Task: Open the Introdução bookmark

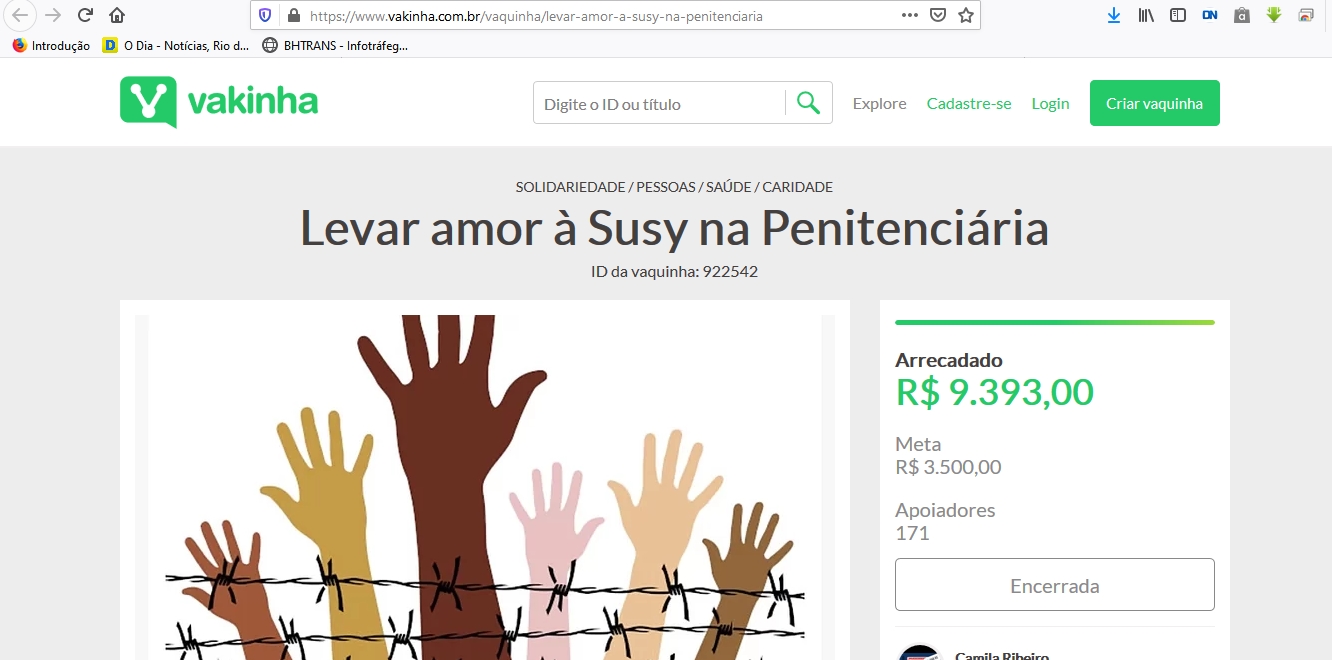Action: pos(51,45)
